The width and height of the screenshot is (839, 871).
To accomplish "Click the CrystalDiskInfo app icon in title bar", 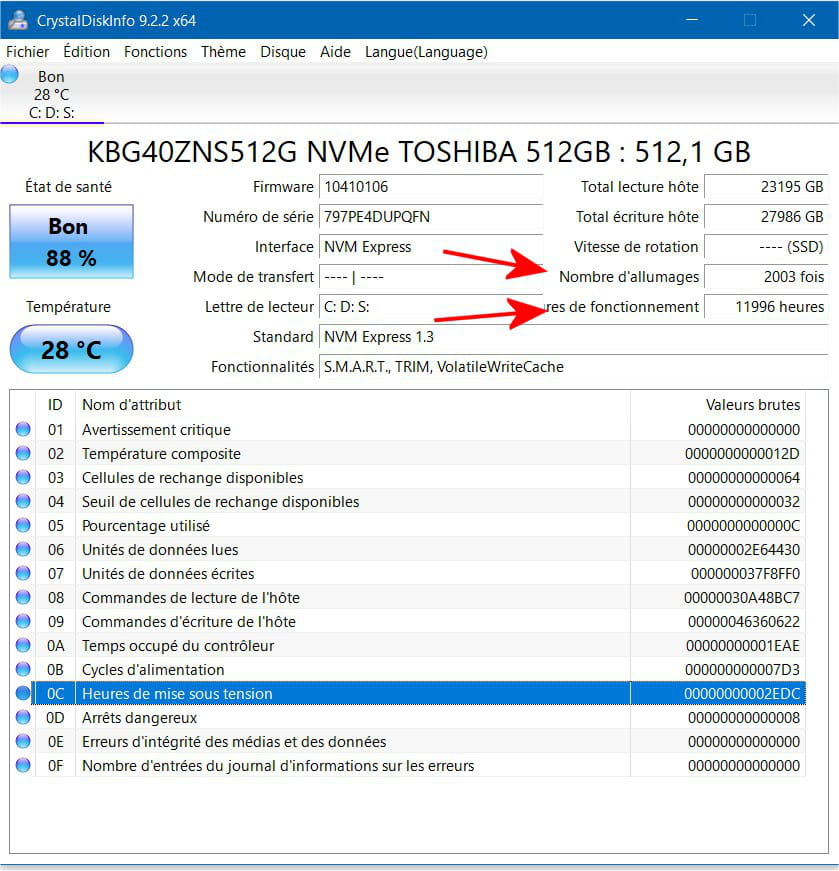I will [17, 20].
